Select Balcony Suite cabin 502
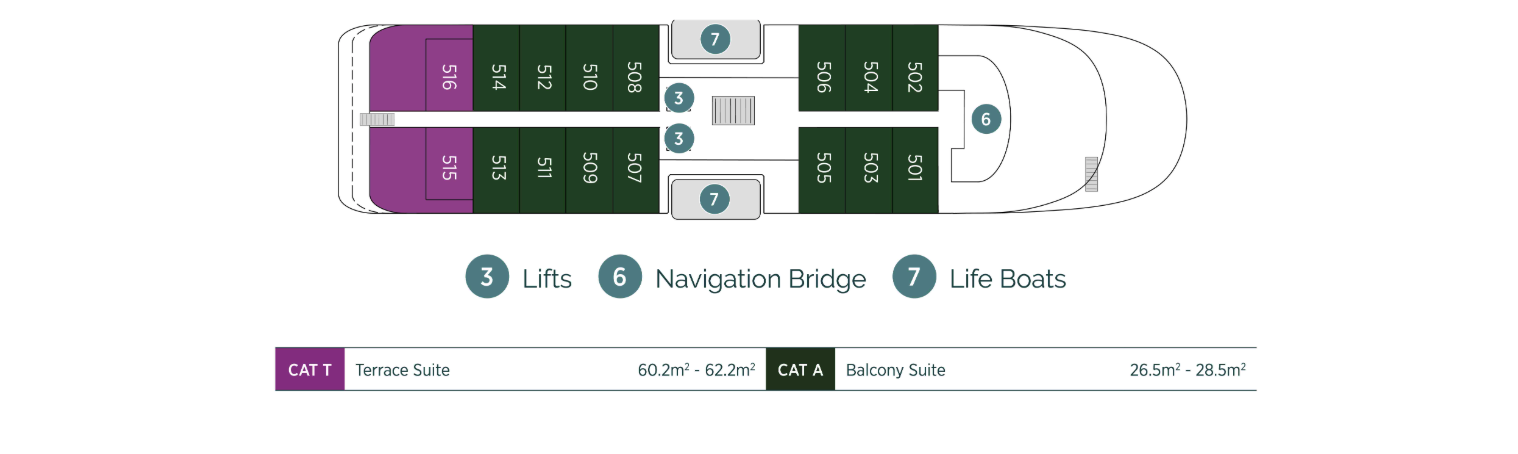The height and width of the screenshot is (454, 1518). [x=914, y=76]
